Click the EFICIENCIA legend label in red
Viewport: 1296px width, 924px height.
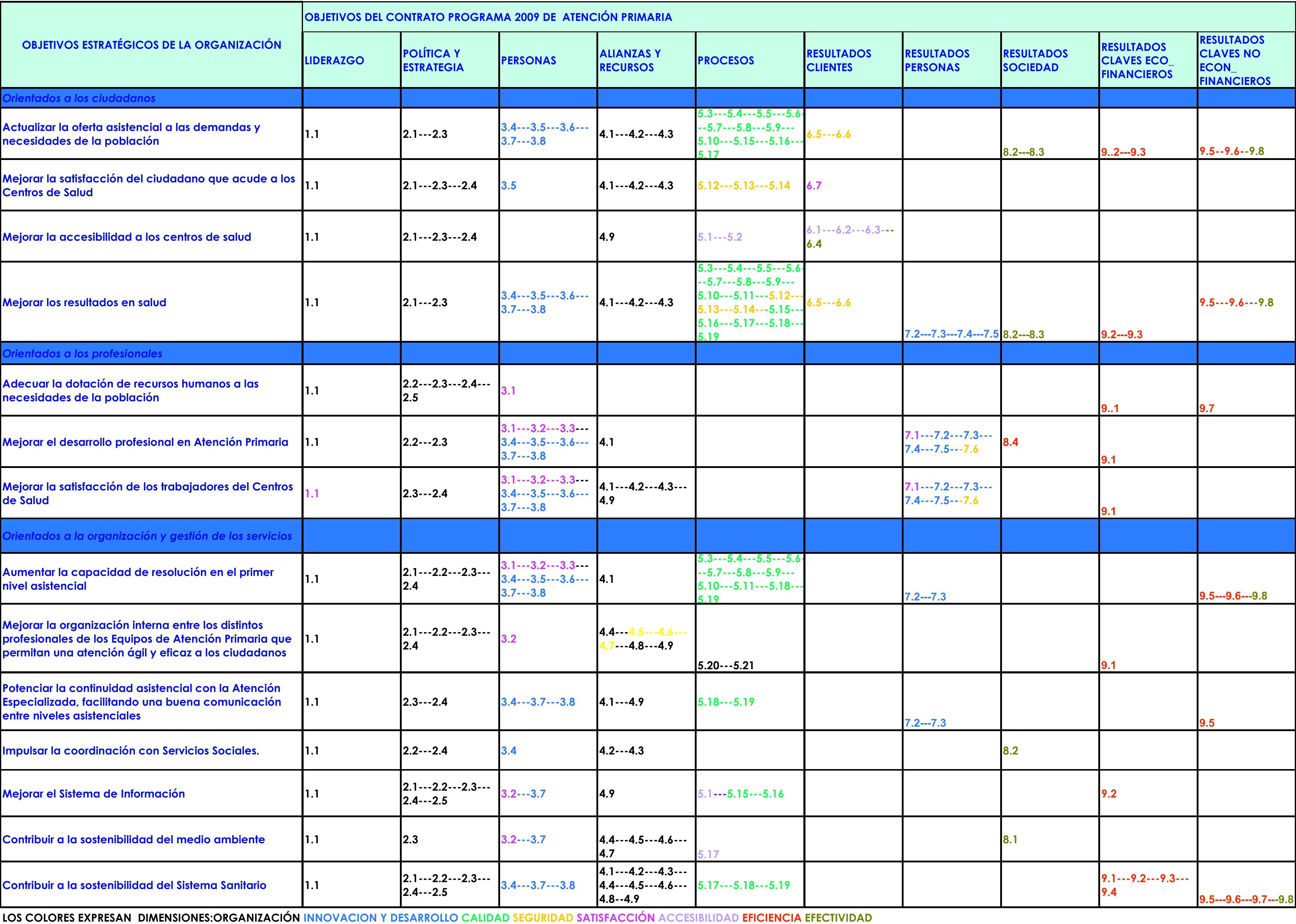(771, 917)
